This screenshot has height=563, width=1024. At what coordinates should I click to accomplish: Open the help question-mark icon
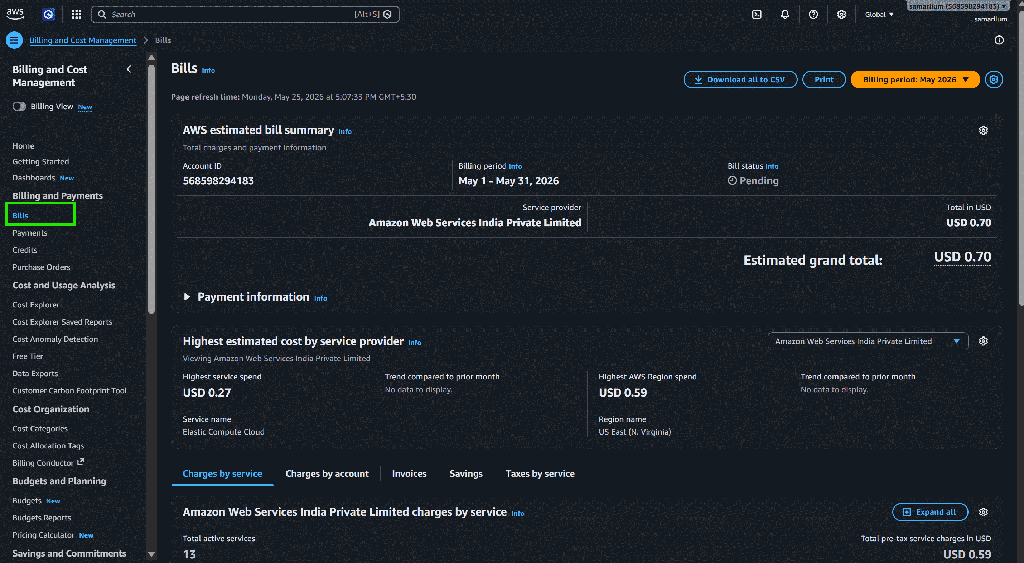pyautogui.click(x=813, y=14)
